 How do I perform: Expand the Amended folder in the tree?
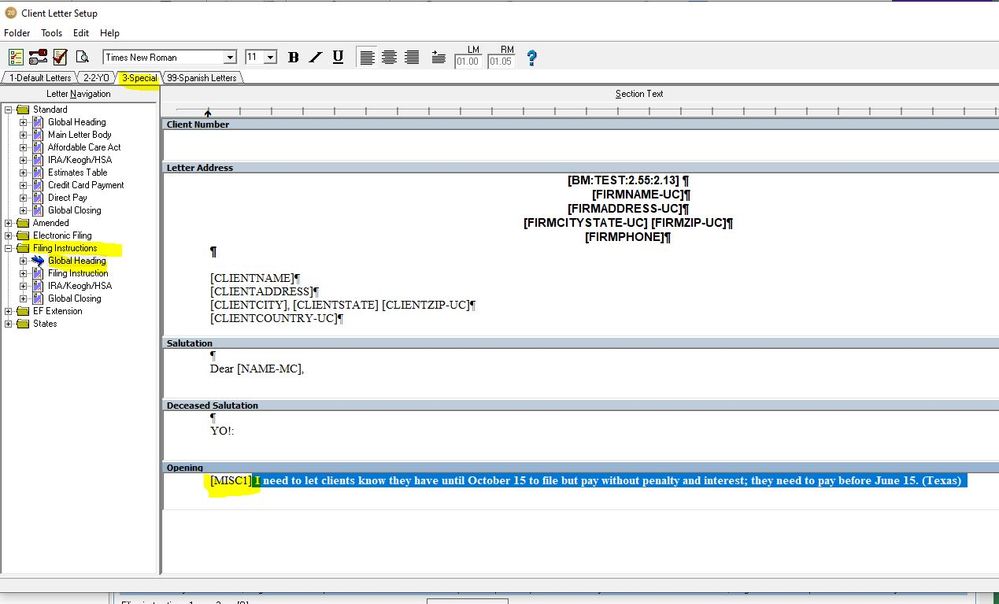pos(9,223)
